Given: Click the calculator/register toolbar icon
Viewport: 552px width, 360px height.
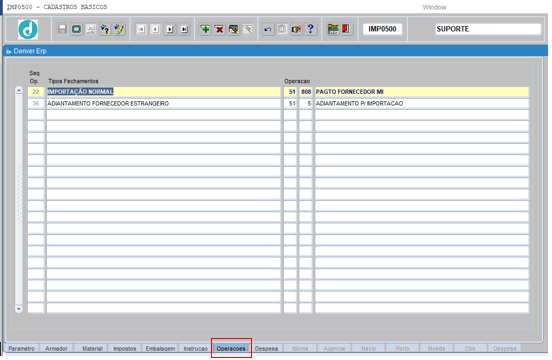Looking at the screenshot, I should click(x=333, y=29).
